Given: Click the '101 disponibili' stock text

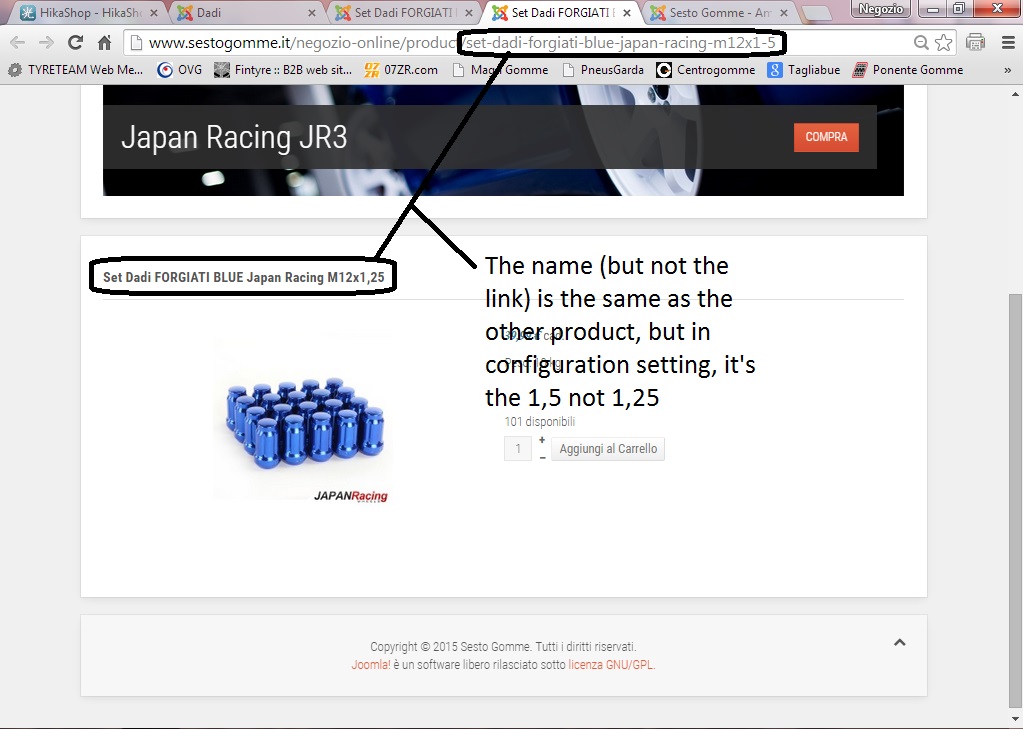Looking at the screenshot, I should [x=540, y=422].
